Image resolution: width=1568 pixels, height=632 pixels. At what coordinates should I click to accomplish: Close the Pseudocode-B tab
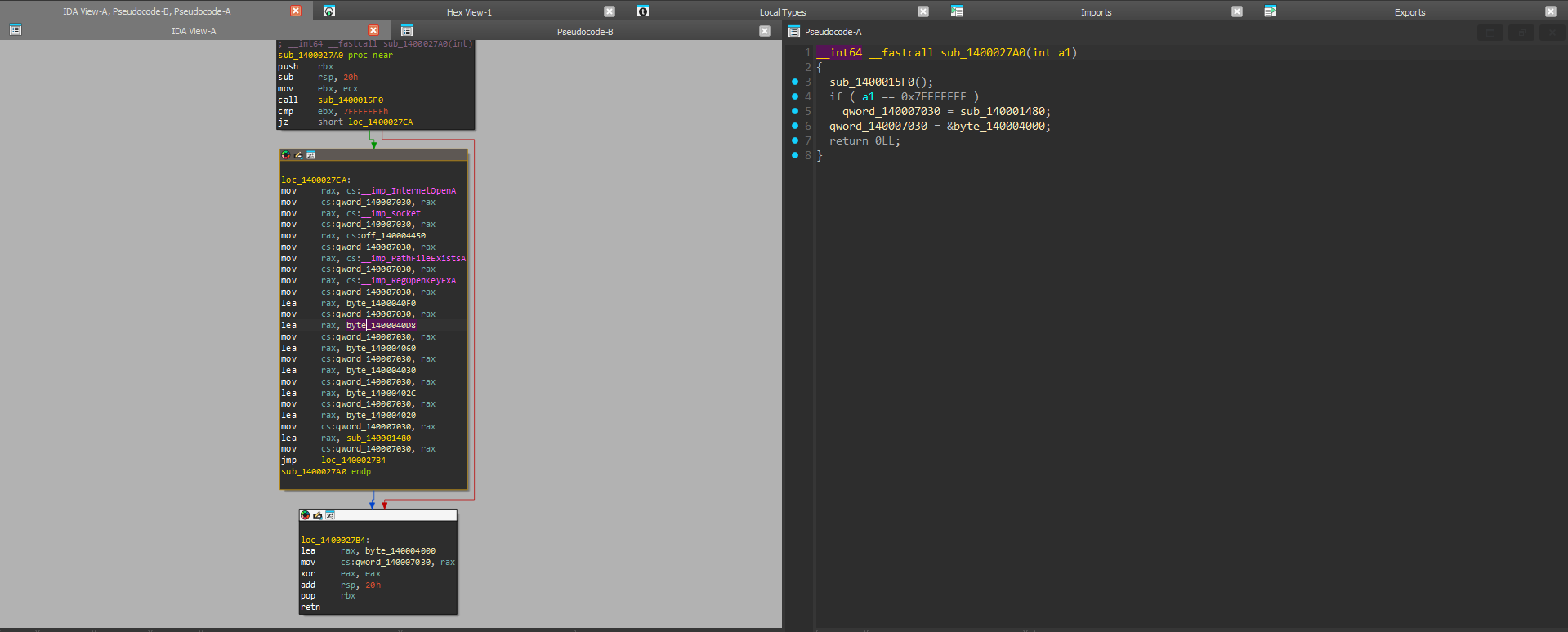click(765, 31)
